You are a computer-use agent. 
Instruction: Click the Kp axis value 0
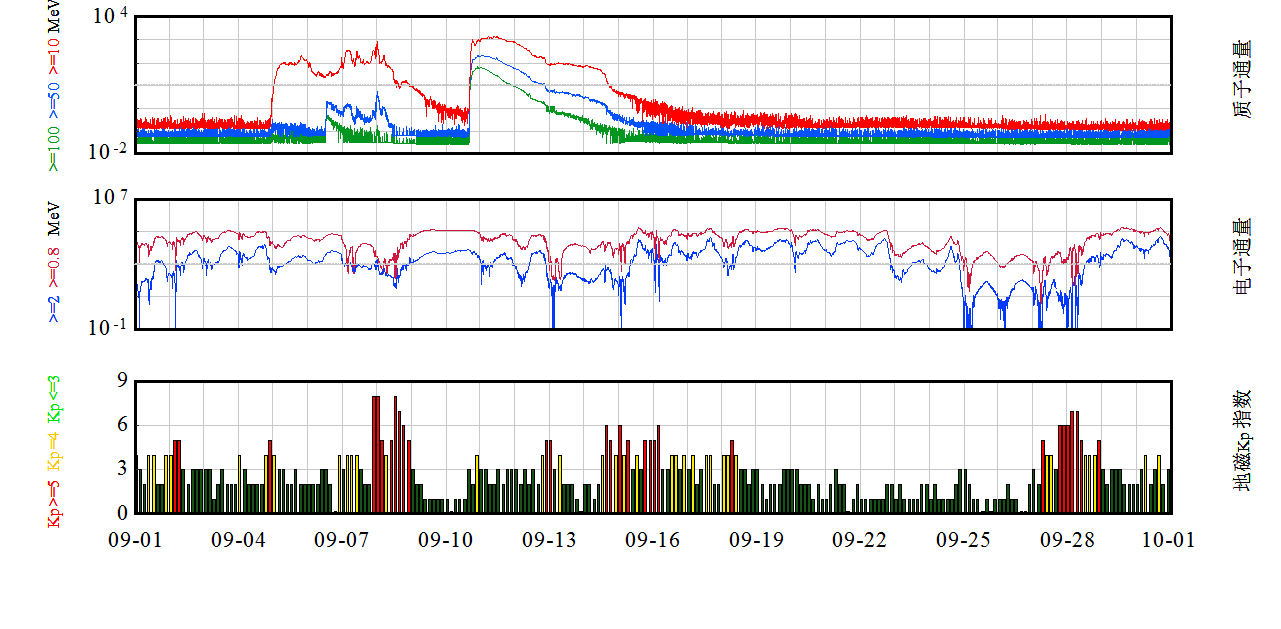[123, 513]
